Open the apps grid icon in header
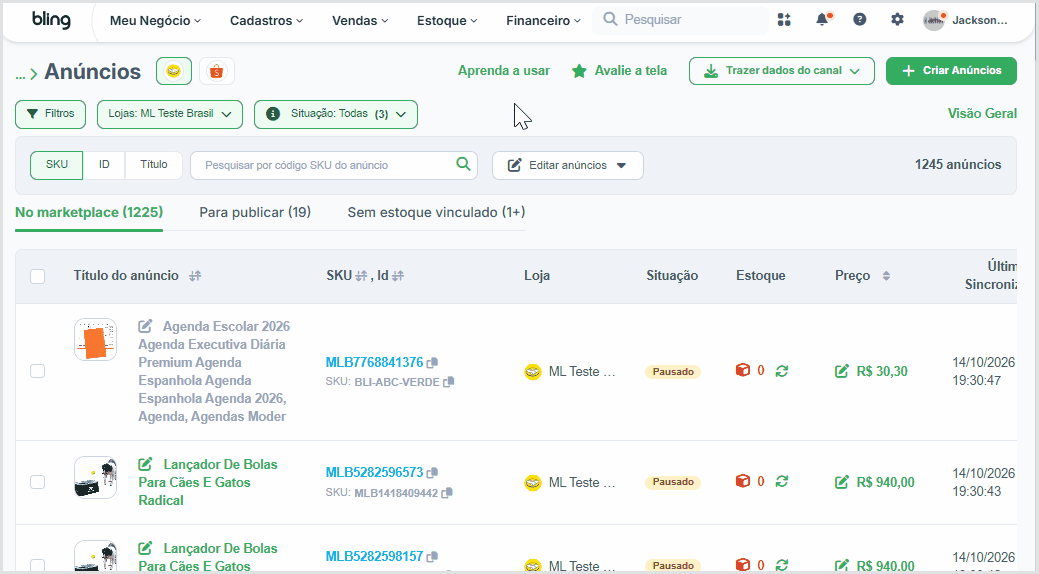Image resolution: width=1039 pixels, height=574 pixels. [784, 20]
